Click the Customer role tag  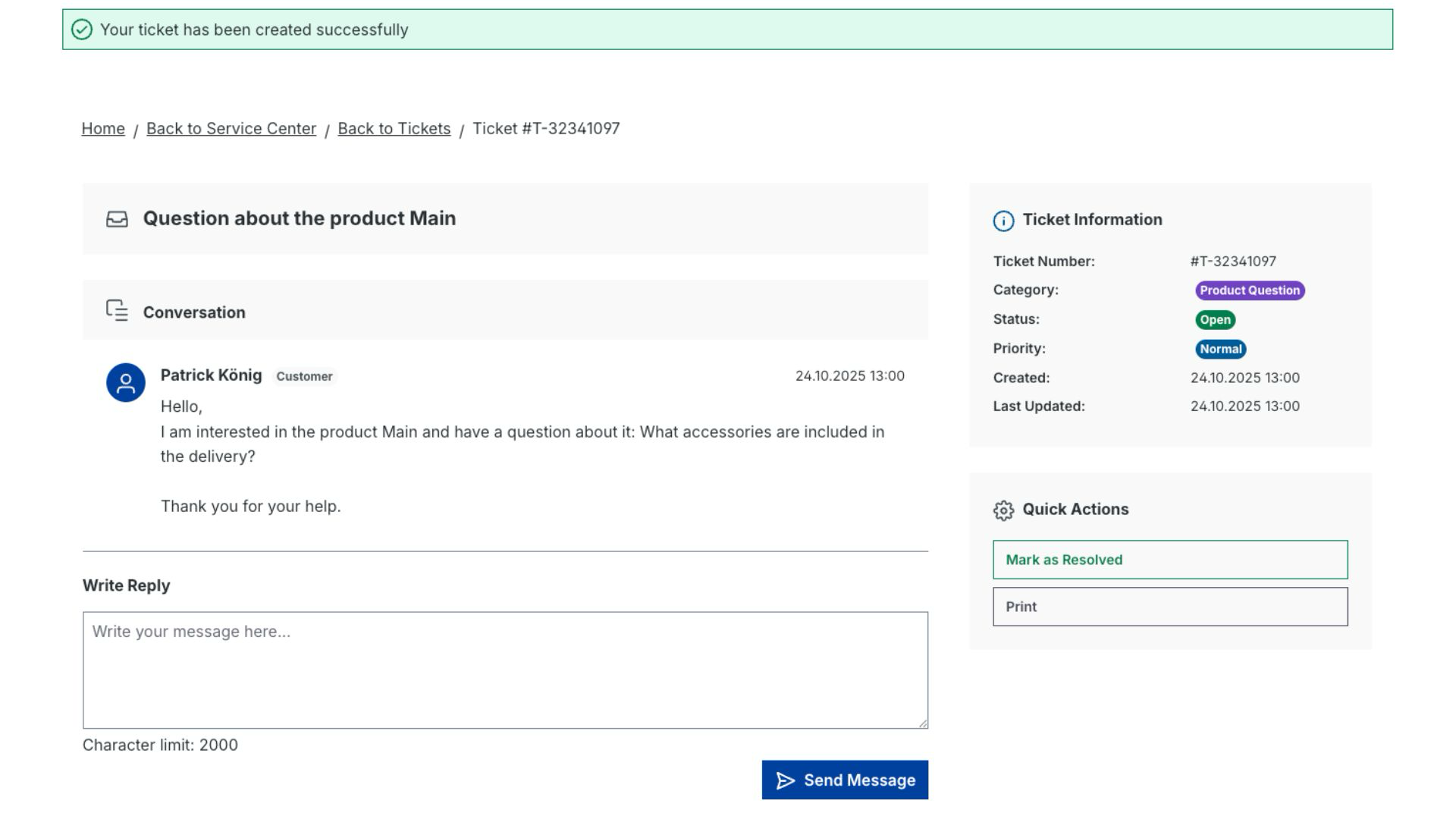(x=304, y=377)
